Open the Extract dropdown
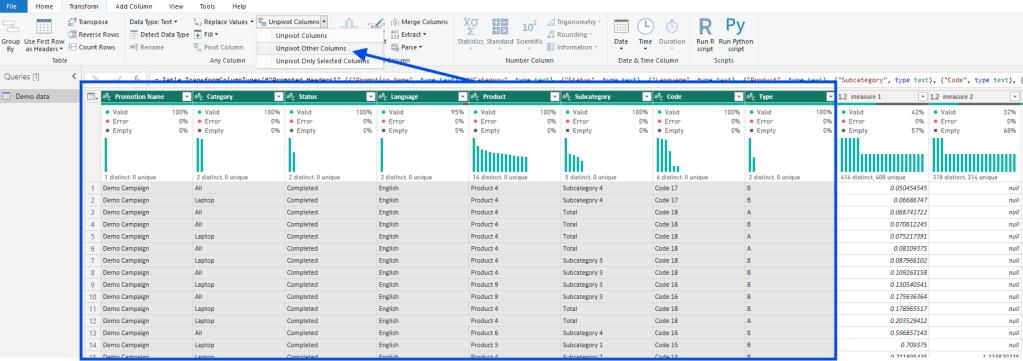 [x=408, y=35]
